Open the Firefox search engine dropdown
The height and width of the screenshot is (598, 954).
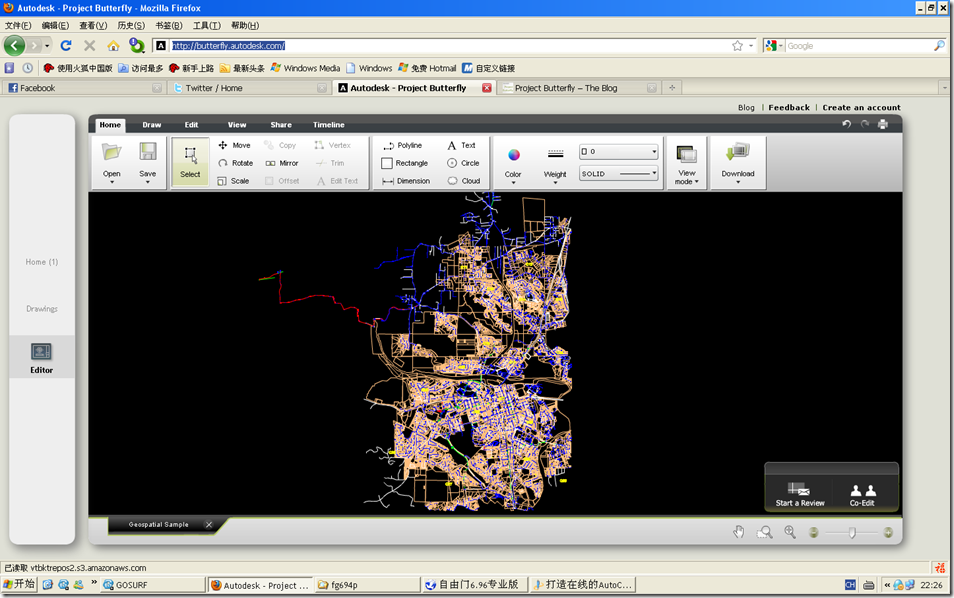775,46
